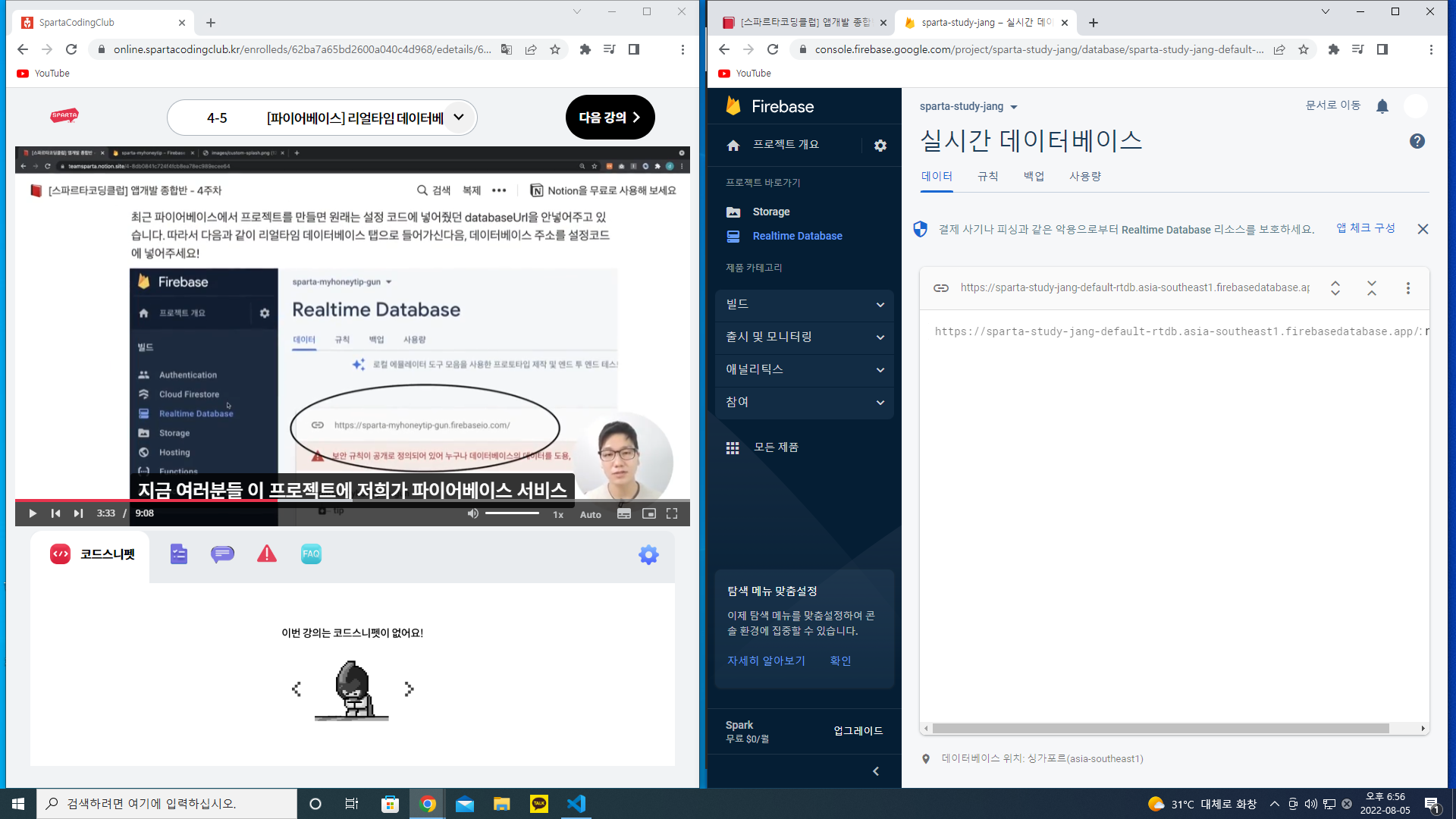Change playback speed 1x
The image size is (1456, 819).
[558, 514]
